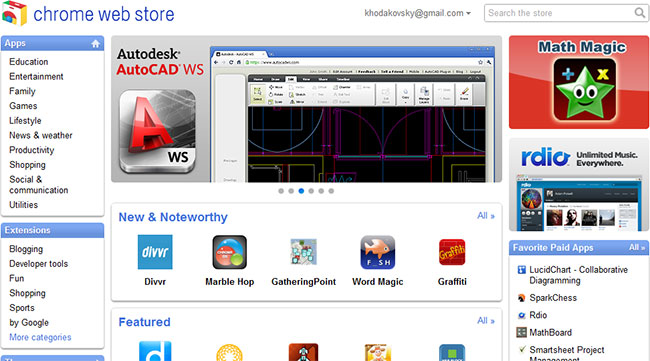Image resolution: width=650 pixels, height=361 pixels.
Task: Click the Rdio list icon
Action: click(521, 315)
